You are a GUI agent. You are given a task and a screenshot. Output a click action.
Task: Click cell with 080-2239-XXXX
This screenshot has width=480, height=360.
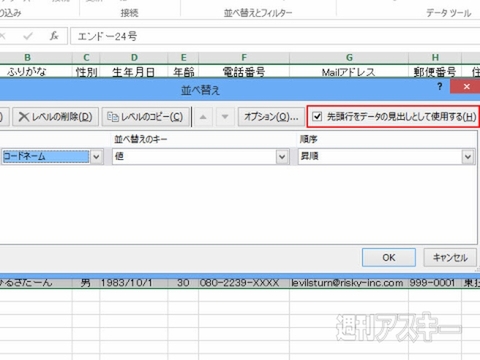click(x=244, y=283)
